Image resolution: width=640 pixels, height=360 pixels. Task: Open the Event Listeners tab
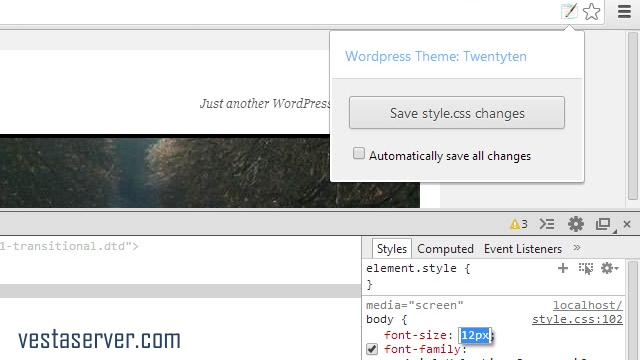tap(523, 249)
